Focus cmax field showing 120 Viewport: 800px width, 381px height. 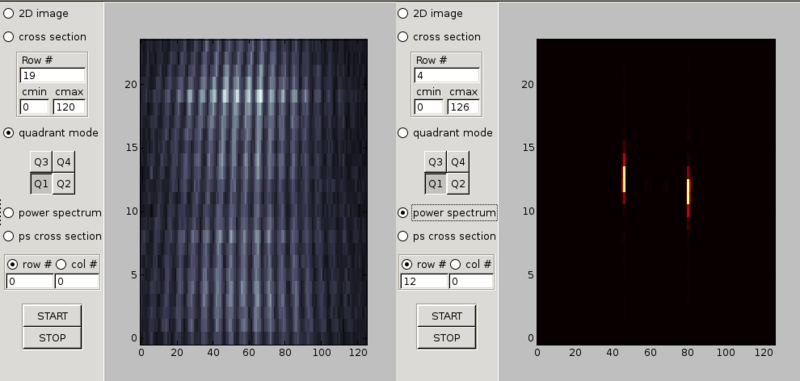69,107
